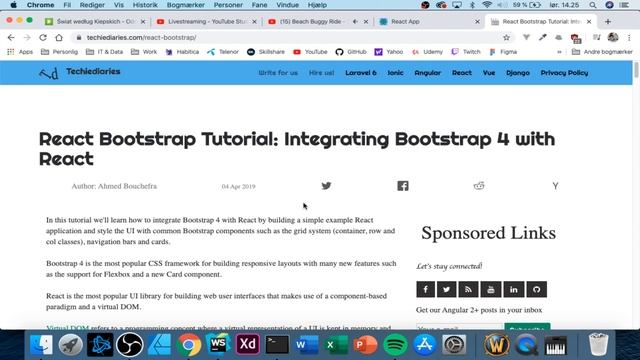Open the Vindue menu

pos(287,5)
